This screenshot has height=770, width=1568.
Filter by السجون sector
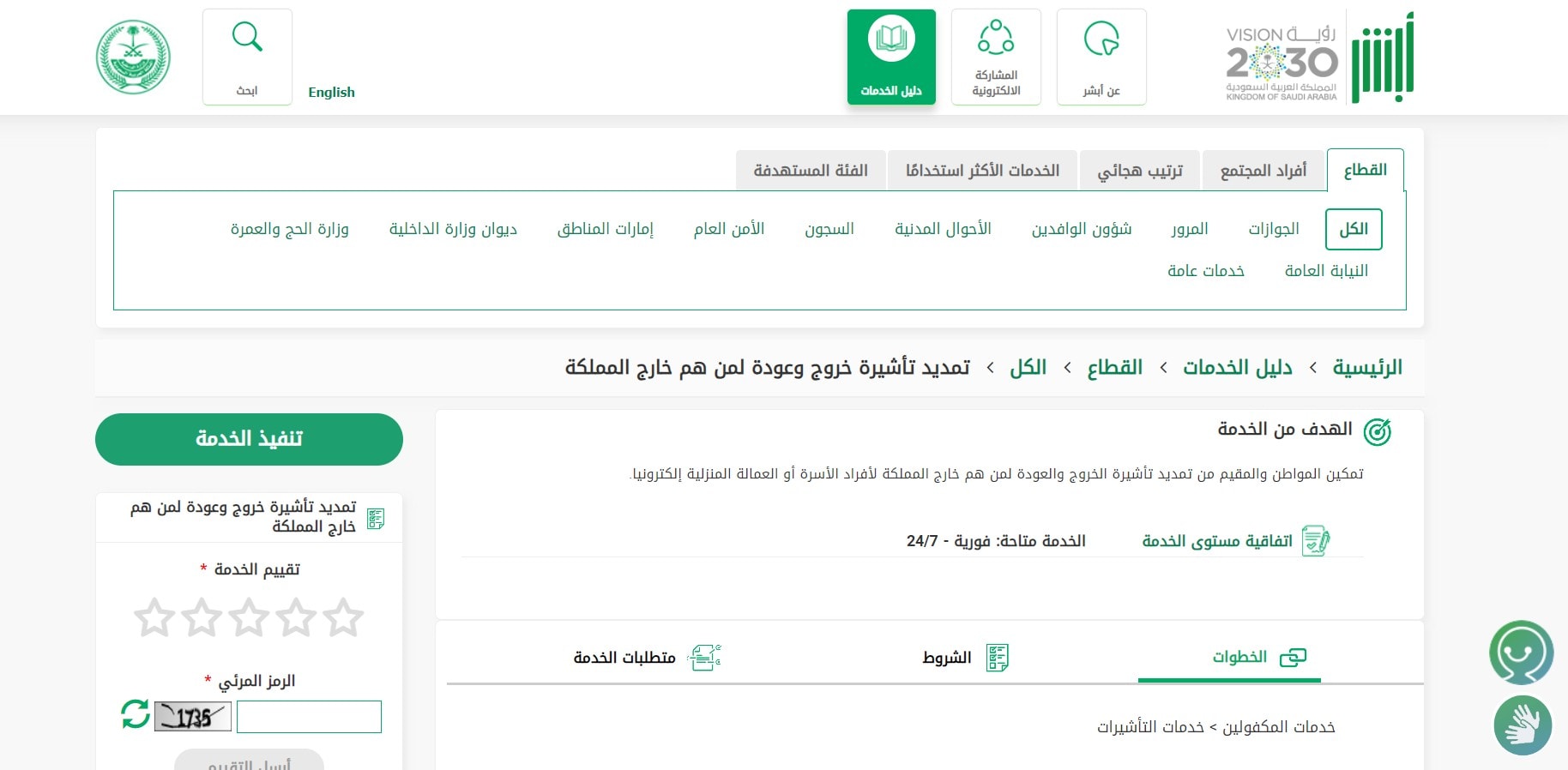pyautogui.click(x=829, y=229)
